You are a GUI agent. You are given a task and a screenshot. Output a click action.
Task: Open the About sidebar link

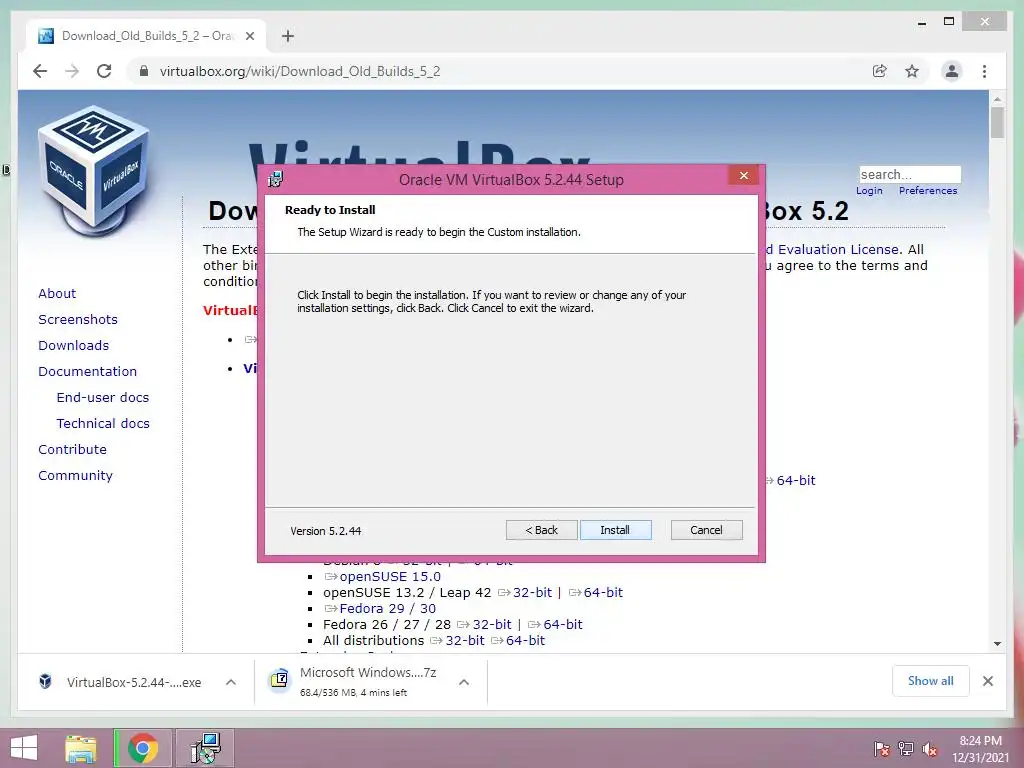click(x=57, y=293)
